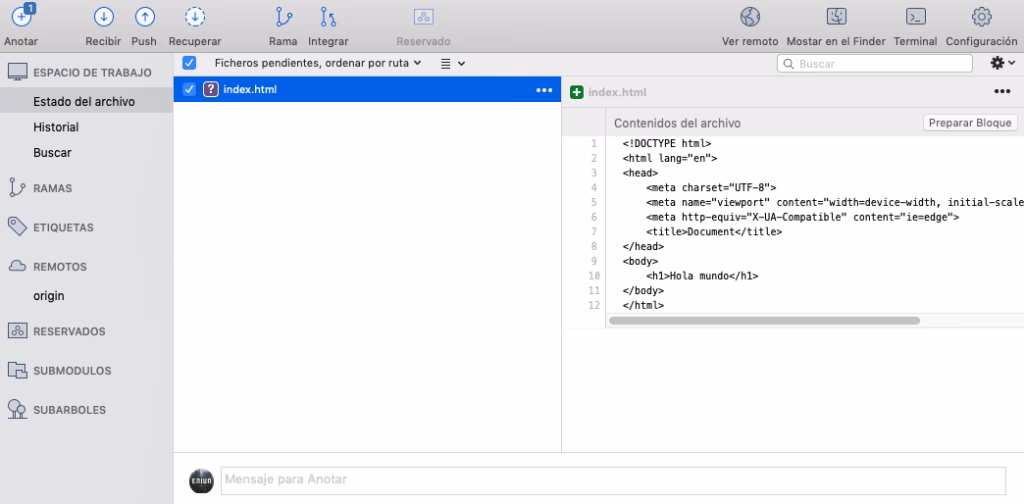Uncheck the index.html file checkbox
The width and height of the screenshot is (1024, 504).
(x=189, y=89)
